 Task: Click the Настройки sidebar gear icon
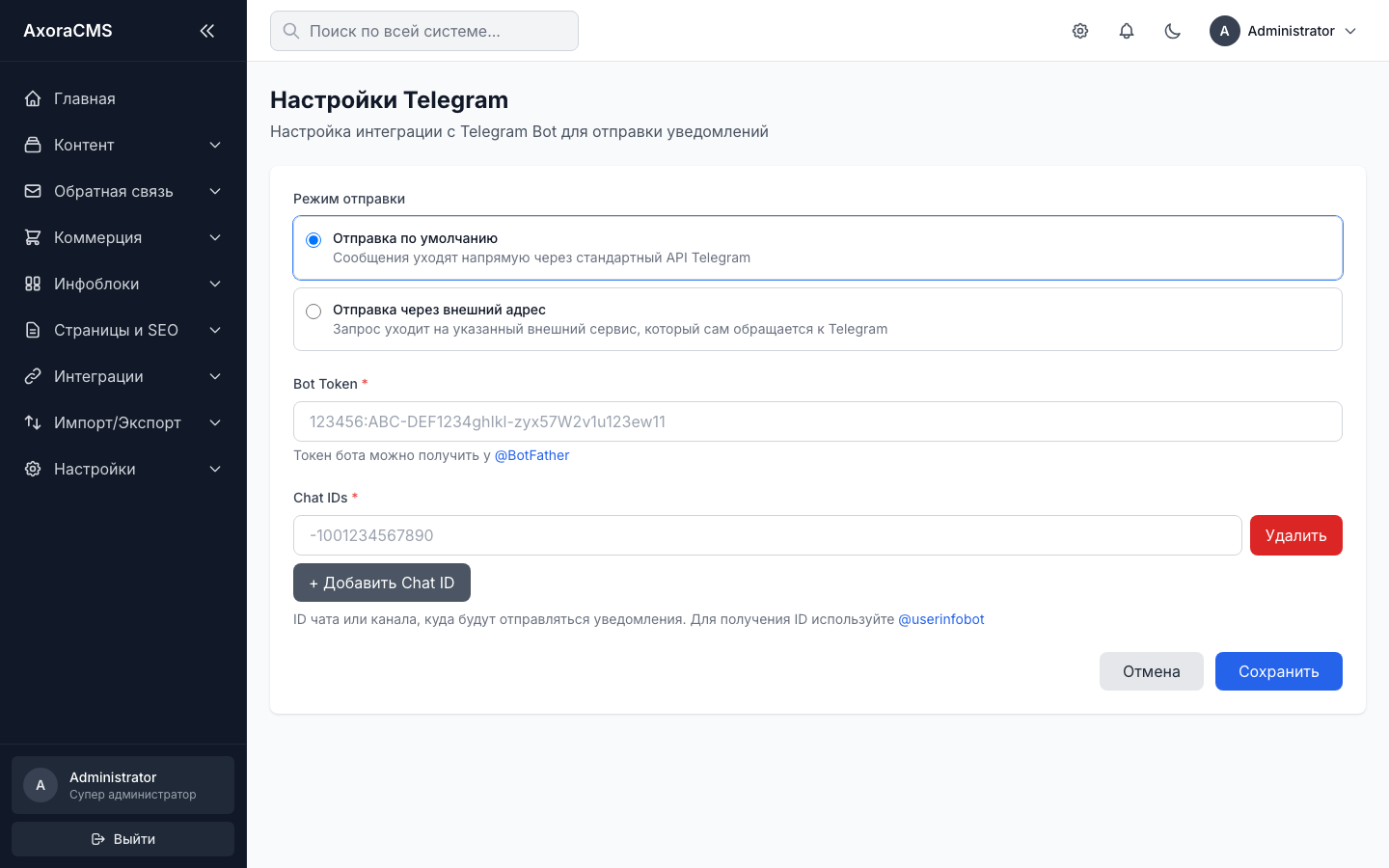click(x=33, y=469)
